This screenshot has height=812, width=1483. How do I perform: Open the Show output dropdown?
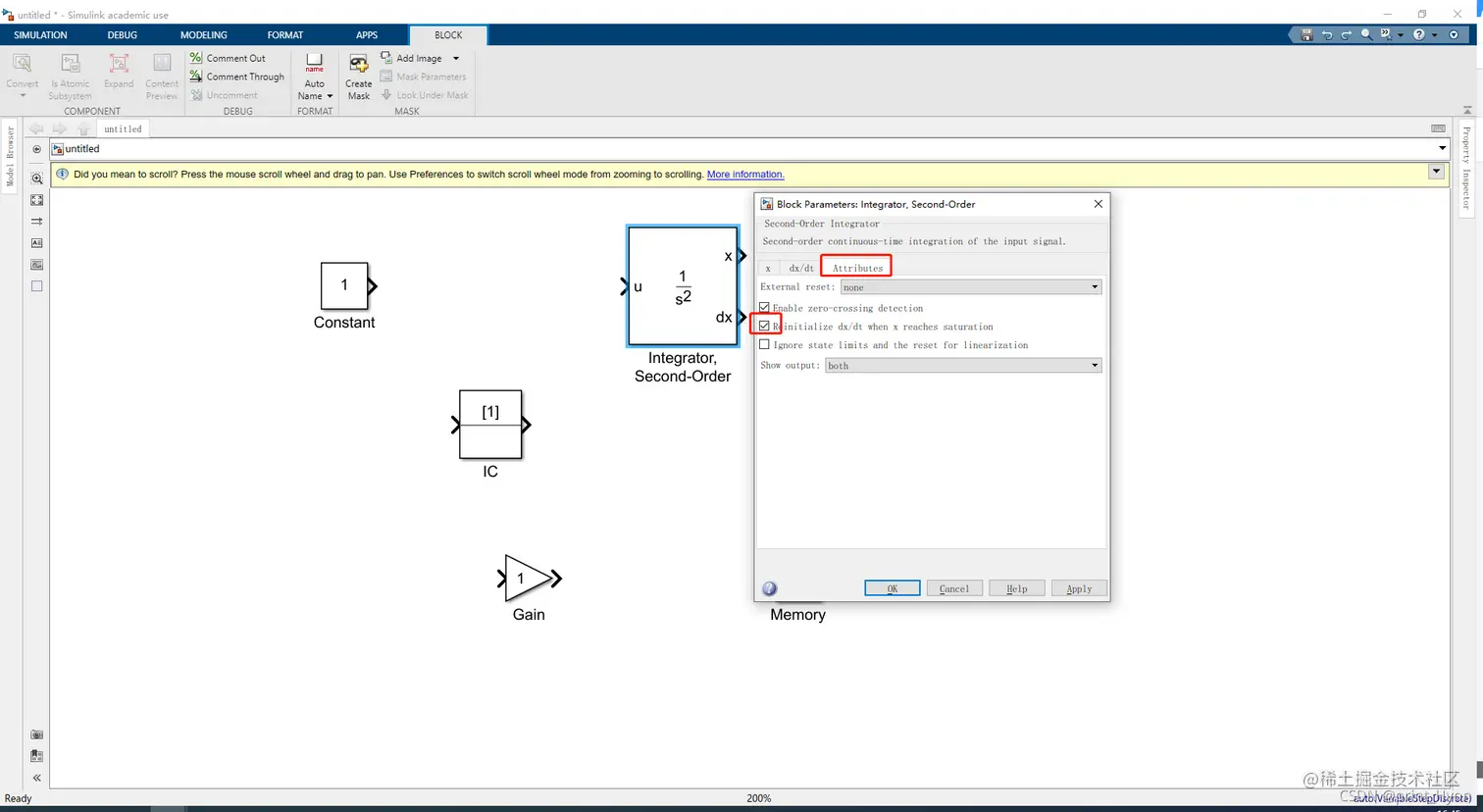(963, 366)
